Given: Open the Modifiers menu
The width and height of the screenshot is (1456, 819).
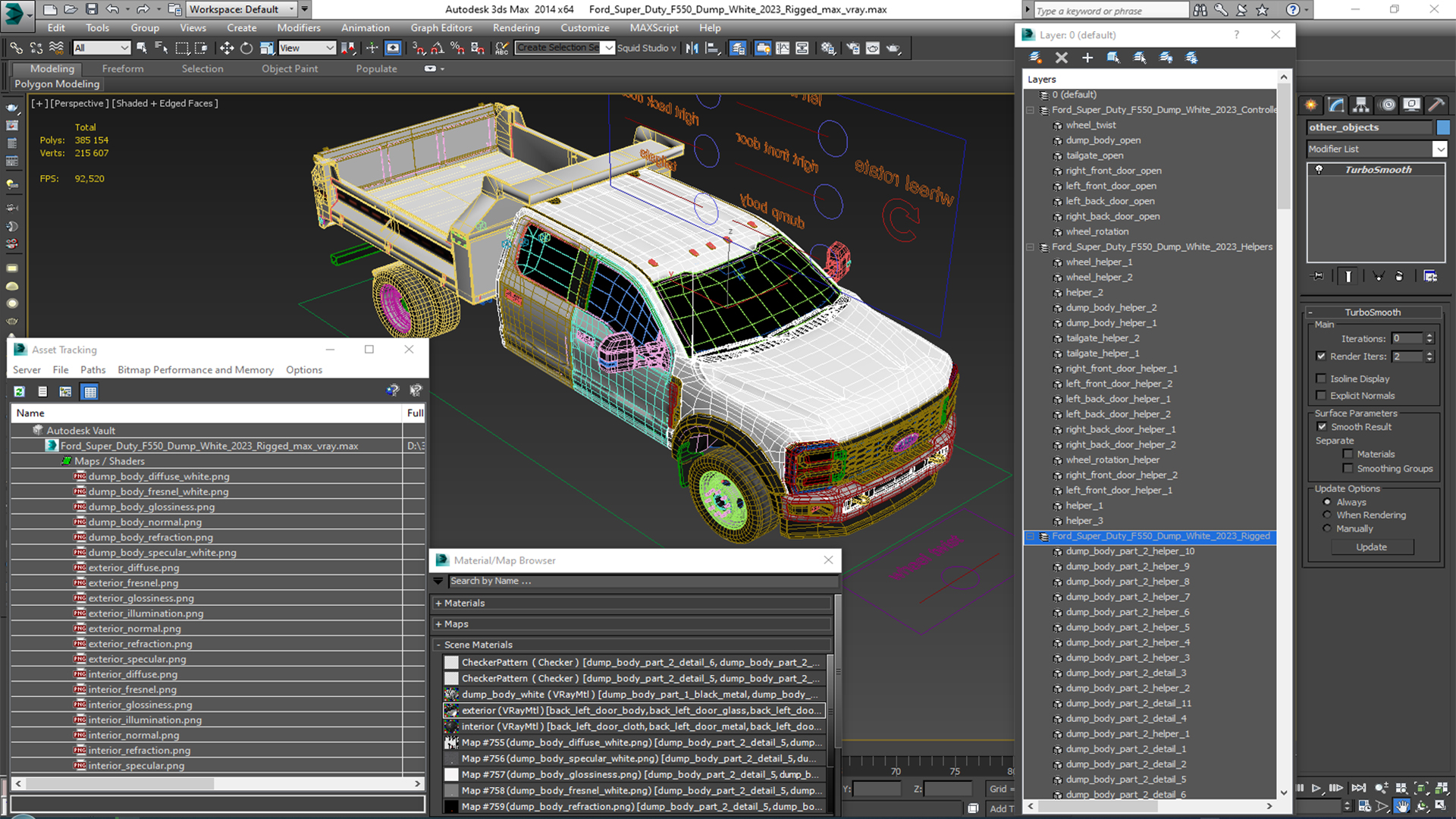Looking at the screenshot, I should coord(299,27).
